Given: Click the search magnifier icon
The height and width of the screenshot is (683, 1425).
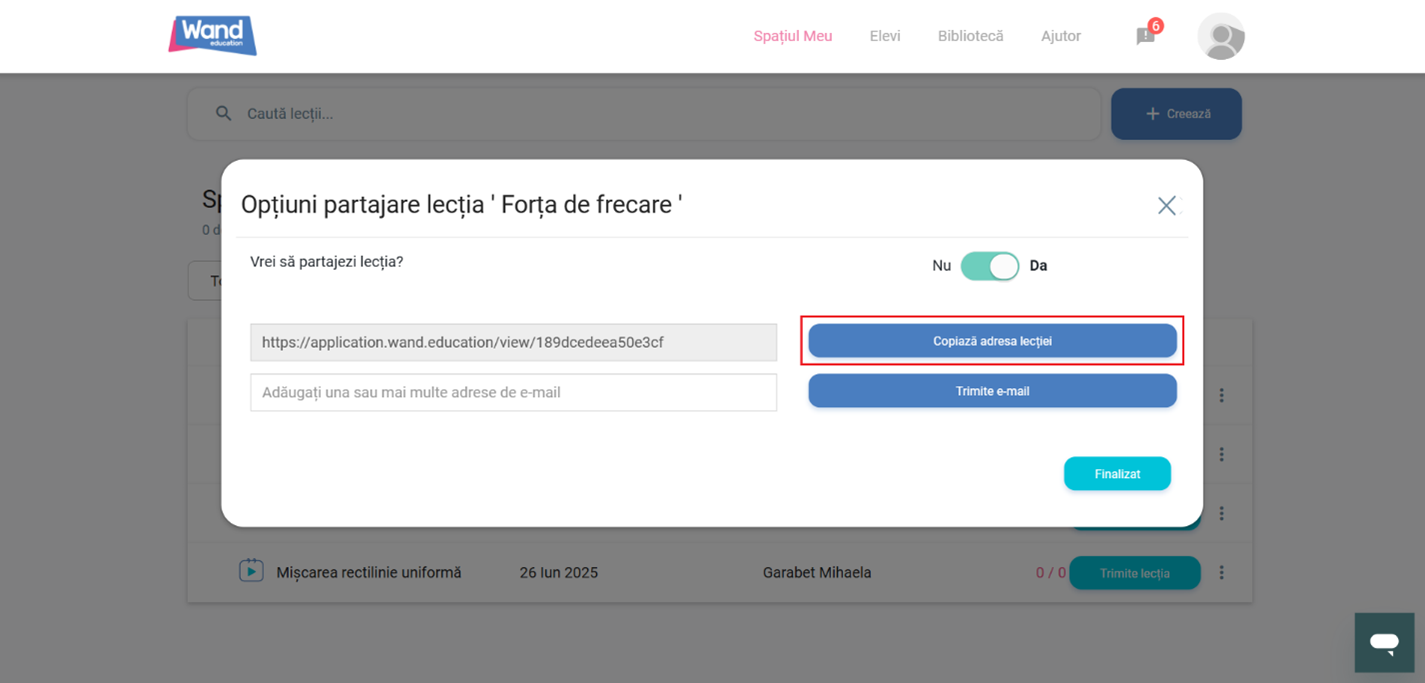Looking at the screenshot, I should pyautogui.click(x=224, y=114).
